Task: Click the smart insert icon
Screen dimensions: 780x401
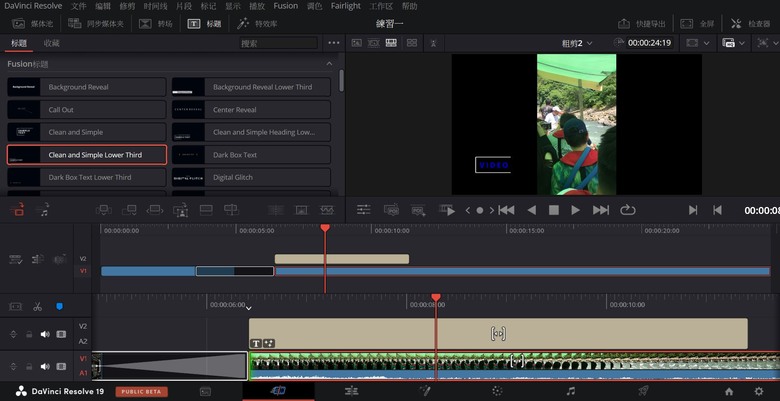Action: point(103,210)
